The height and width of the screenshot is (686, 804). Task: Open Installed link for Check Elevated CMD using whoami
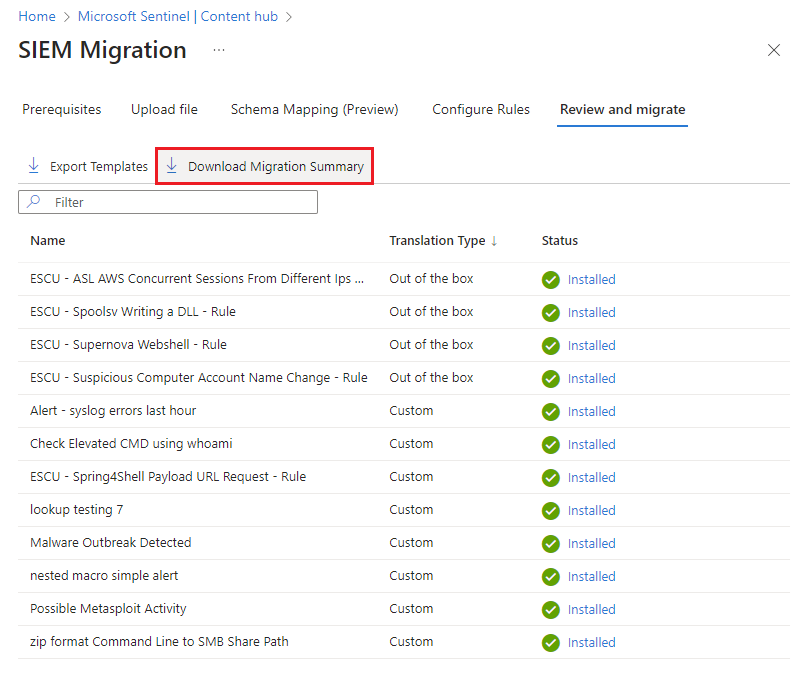click(x=591, y=445)
